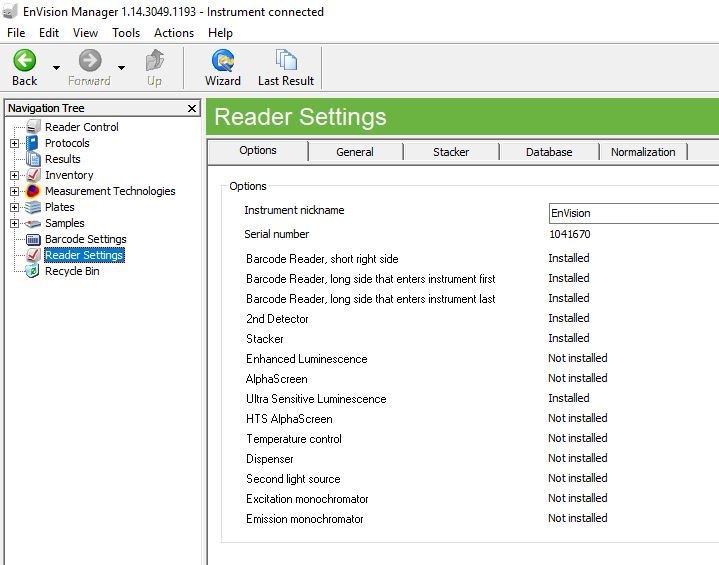Expand the Inventory tree node
The image size is (719, 565).
tap(14, 175)
